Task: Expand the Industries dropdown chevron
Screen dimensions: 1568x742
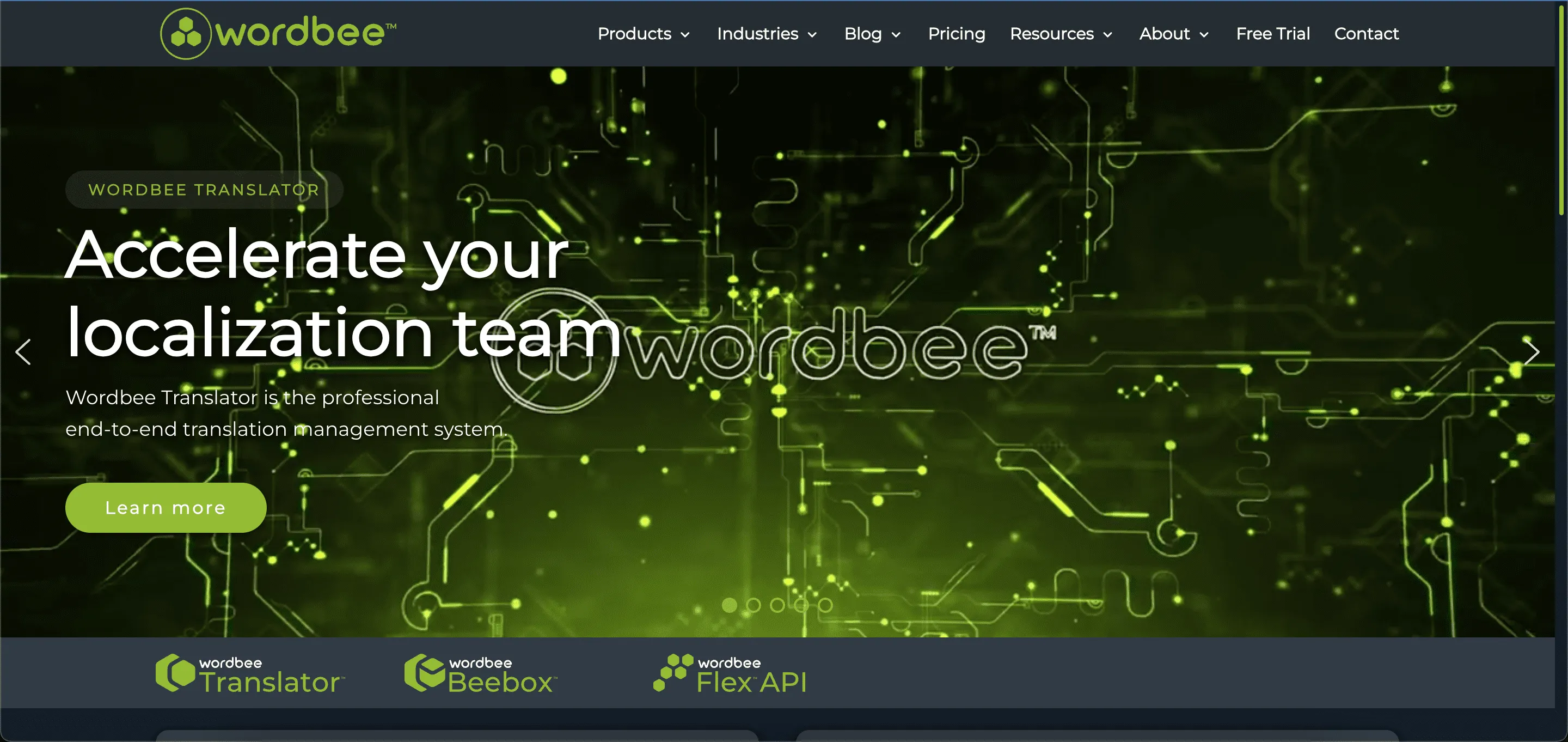Action: 812,35
